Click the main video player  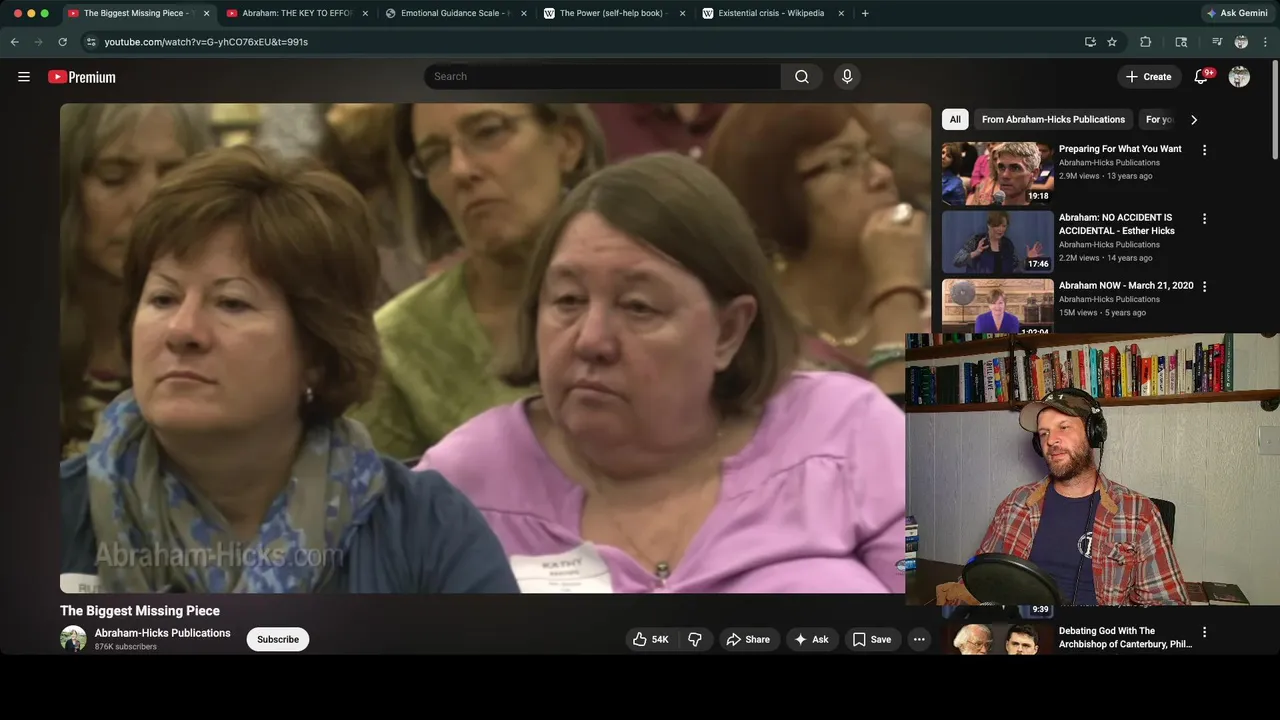pyautogui.click(x=495, y=348)
